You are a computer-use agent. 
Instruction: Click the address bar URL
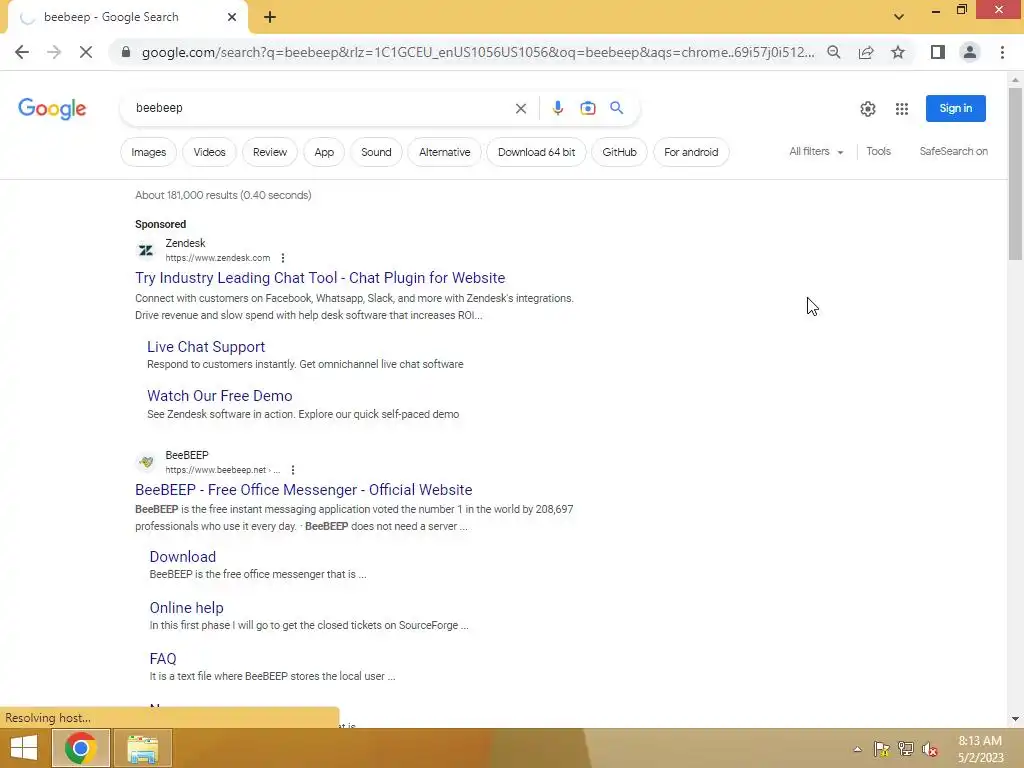[x=478, y=52]
